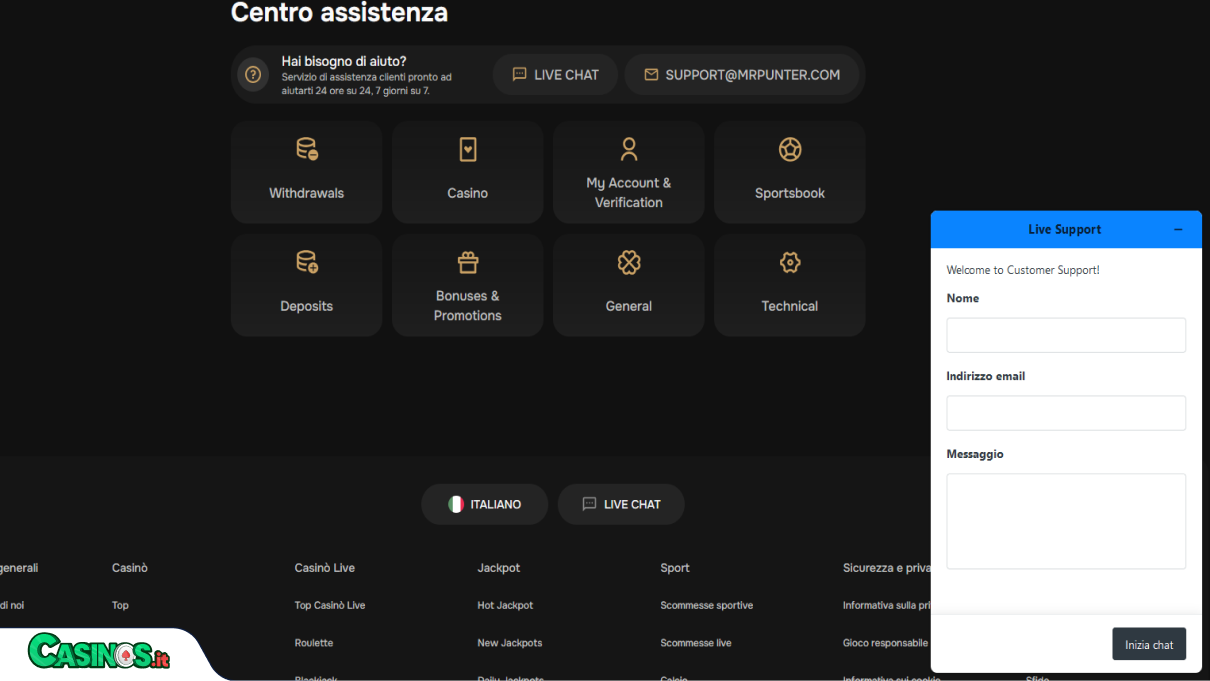The width and height of the screenshot is (1210, 681).
Task: Open the Italiano language selector
Action: point(484,504)
